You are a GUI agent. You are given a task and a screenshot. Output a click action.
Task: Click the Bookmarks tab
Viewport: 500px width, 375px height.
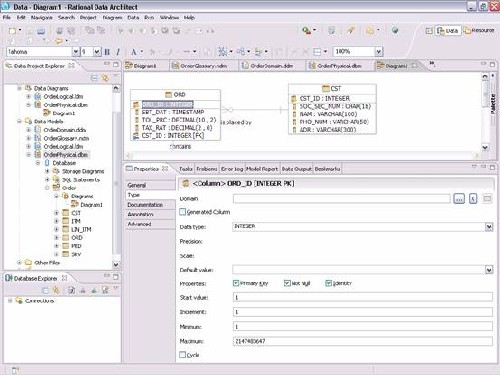[327, 169]
